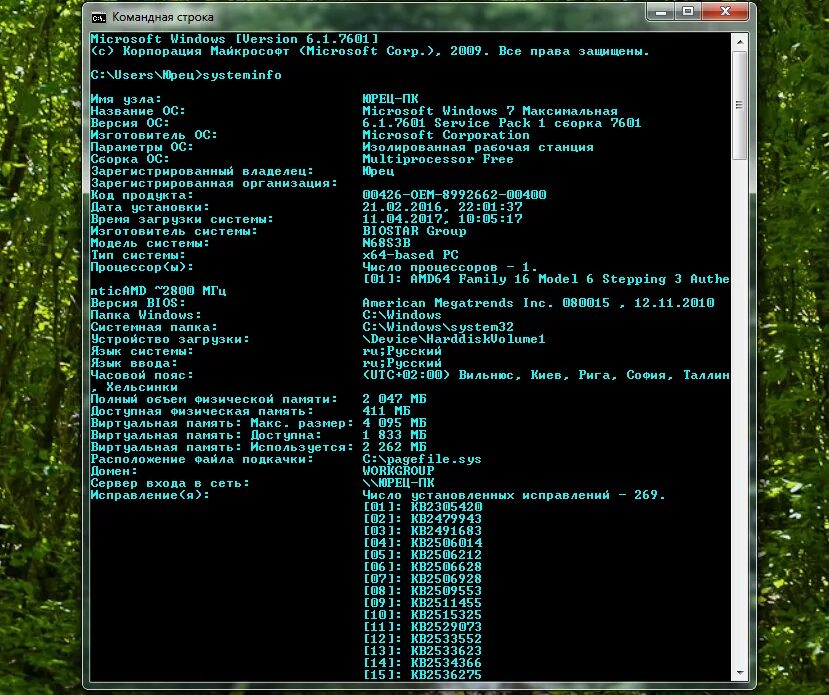Click hotfix entry [09]: KB2511455
Image resolution: width=829 pixels, height=695 pixels.
point(422,603)
